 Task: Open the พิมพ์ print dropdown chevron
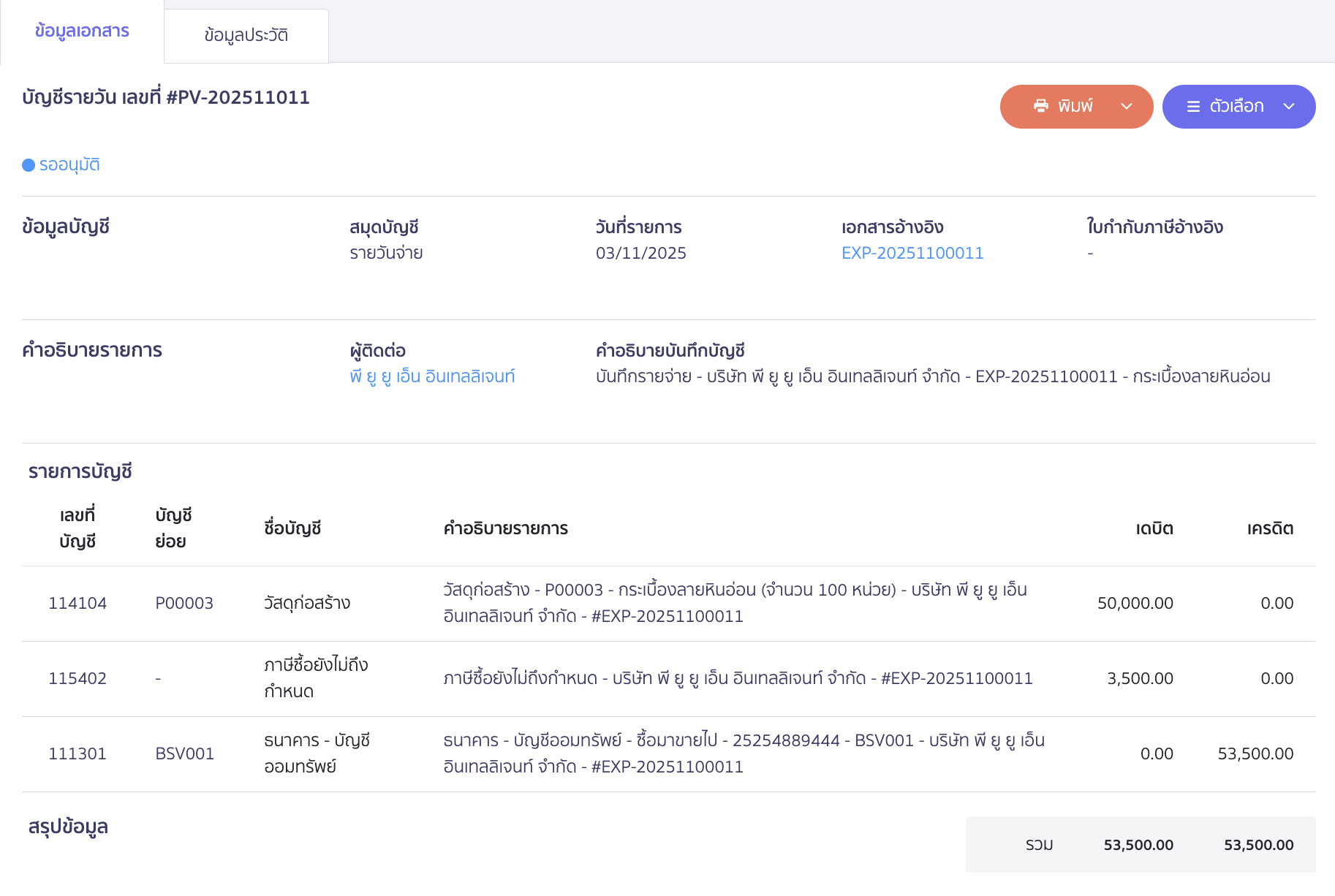click(1127, 107)
